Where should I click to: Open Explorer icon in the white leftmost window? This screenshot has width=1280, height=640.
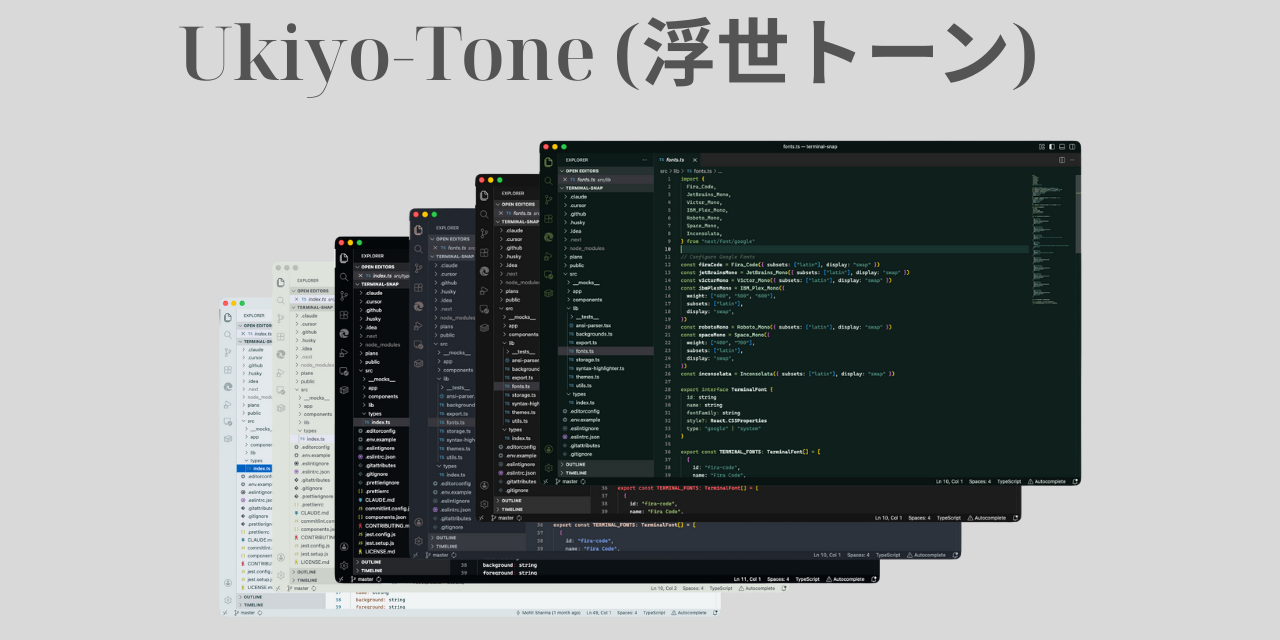tap(228, 316)
